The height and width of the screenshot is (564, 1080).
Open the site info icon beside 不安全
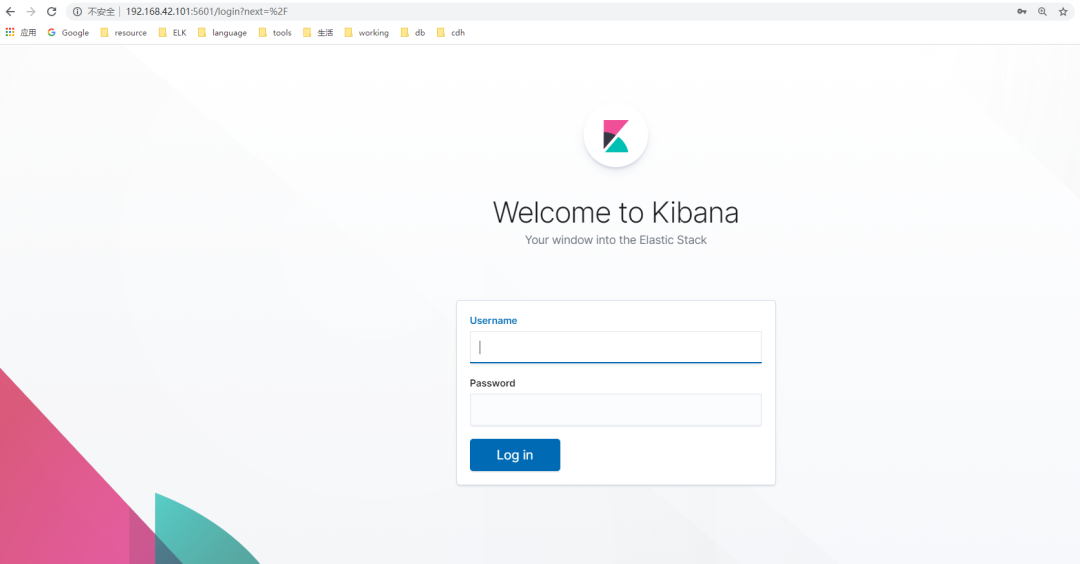[x=77, y=12]
